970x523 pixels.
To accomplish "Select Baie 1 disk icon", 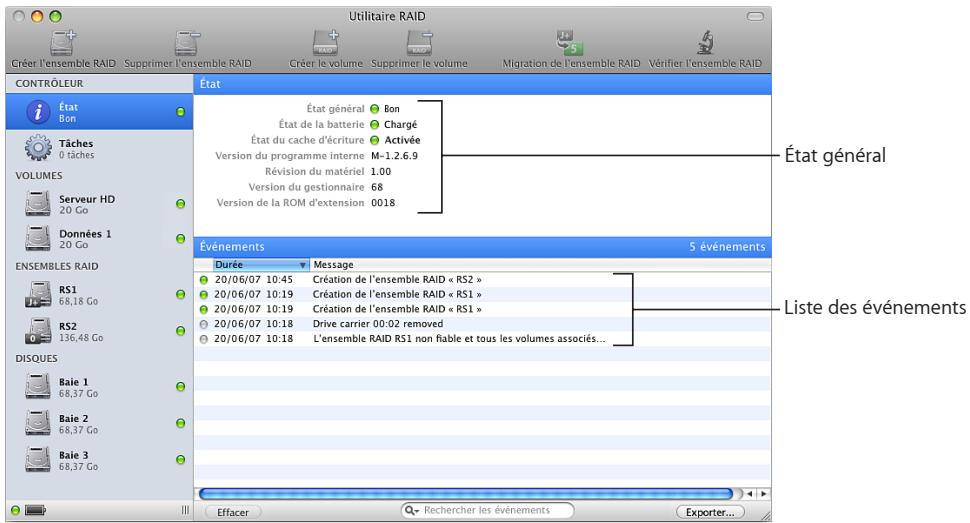I will coord(38,387).
